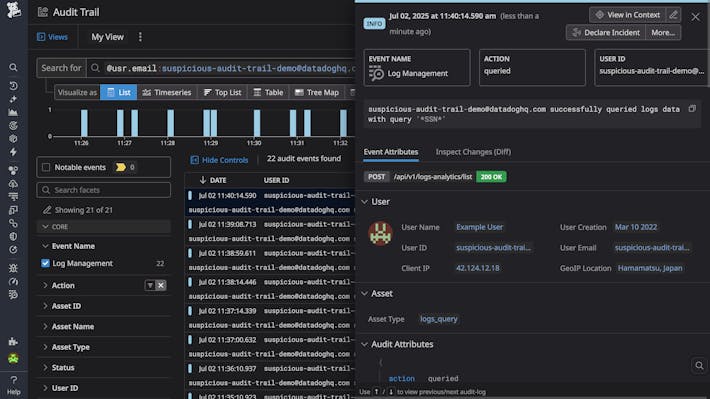Viewport: 710px width, 399px height.
Task: Select My View
Action: click(x=107, y=37)
